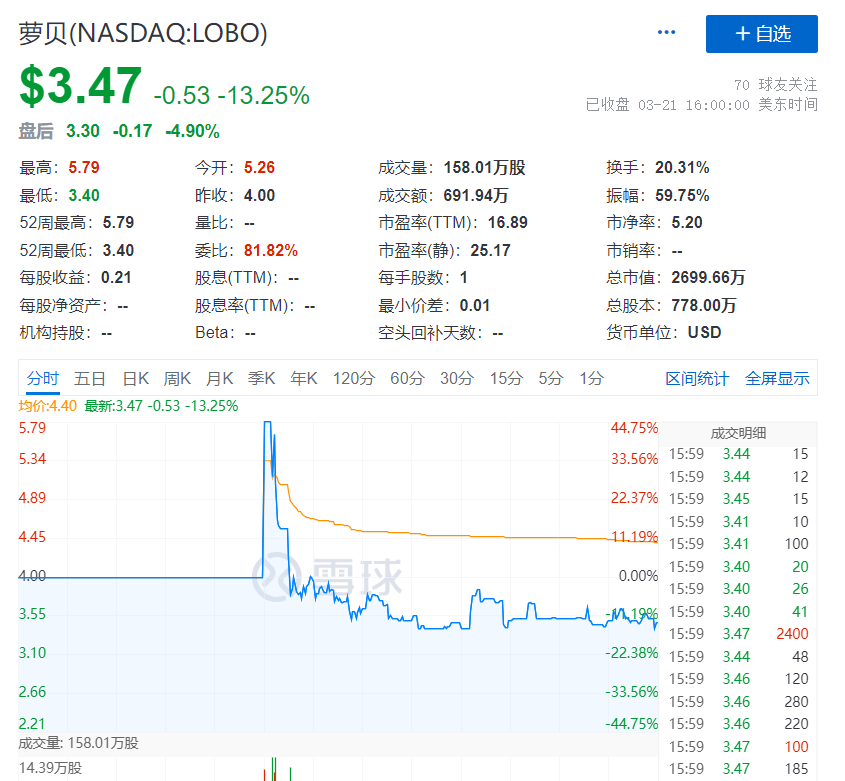
Task: Switch to the 60分 interval
Action: click(407, 379)
